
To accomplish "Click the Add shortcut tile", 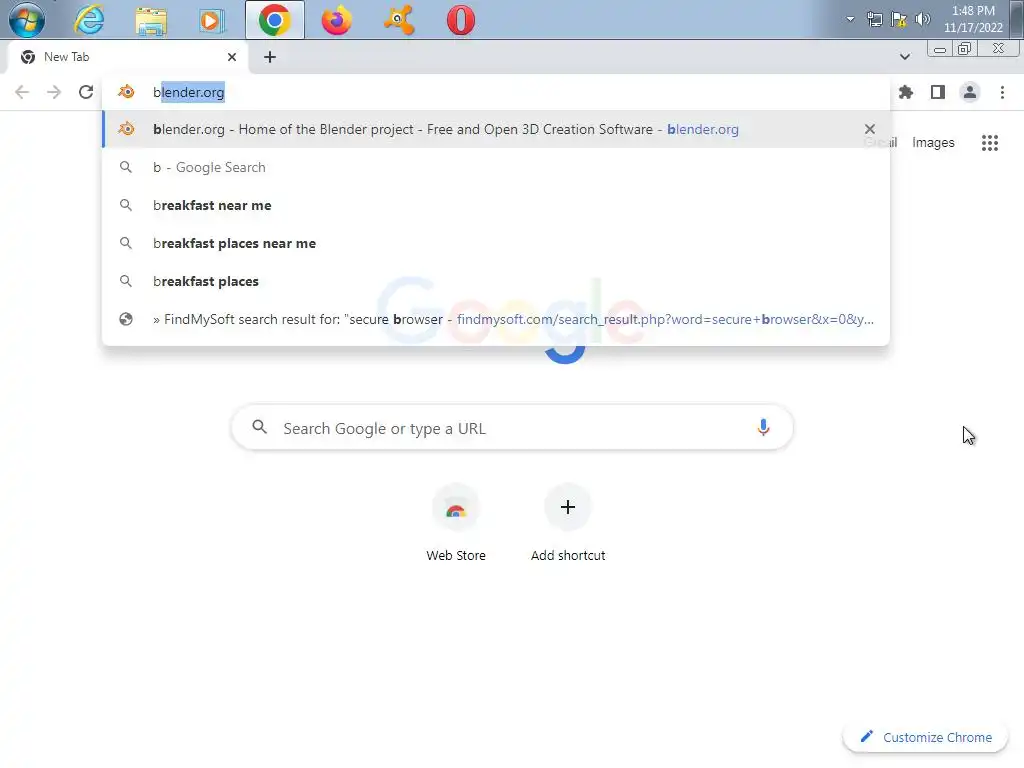I will (x=568, y=523).
